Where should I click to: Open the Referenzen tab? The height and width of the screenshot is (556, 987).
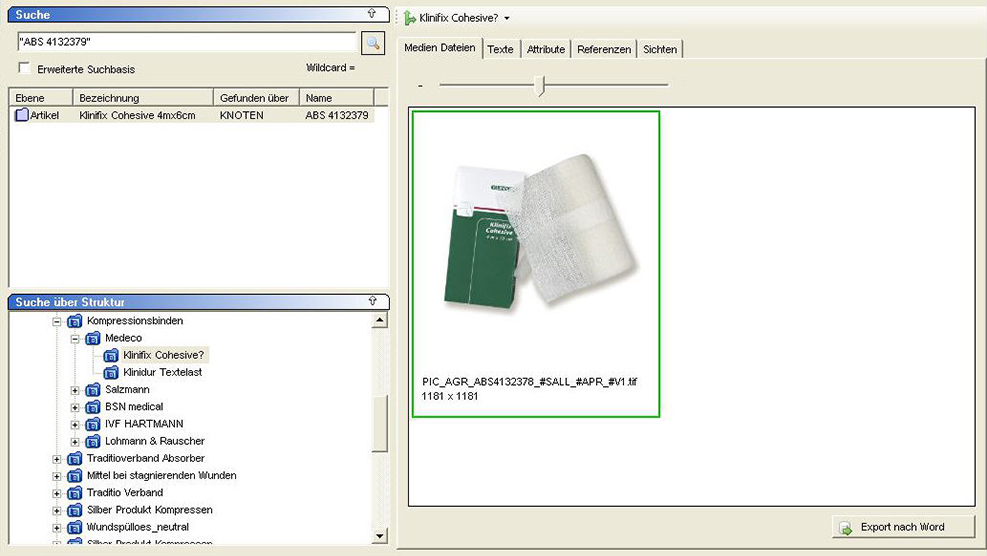[604, 49]
